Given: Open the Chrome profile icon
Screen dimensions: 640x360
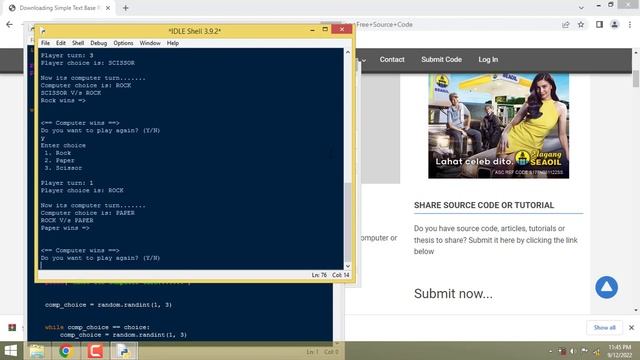Looking at the screenshot, I should tap(614, 24).
